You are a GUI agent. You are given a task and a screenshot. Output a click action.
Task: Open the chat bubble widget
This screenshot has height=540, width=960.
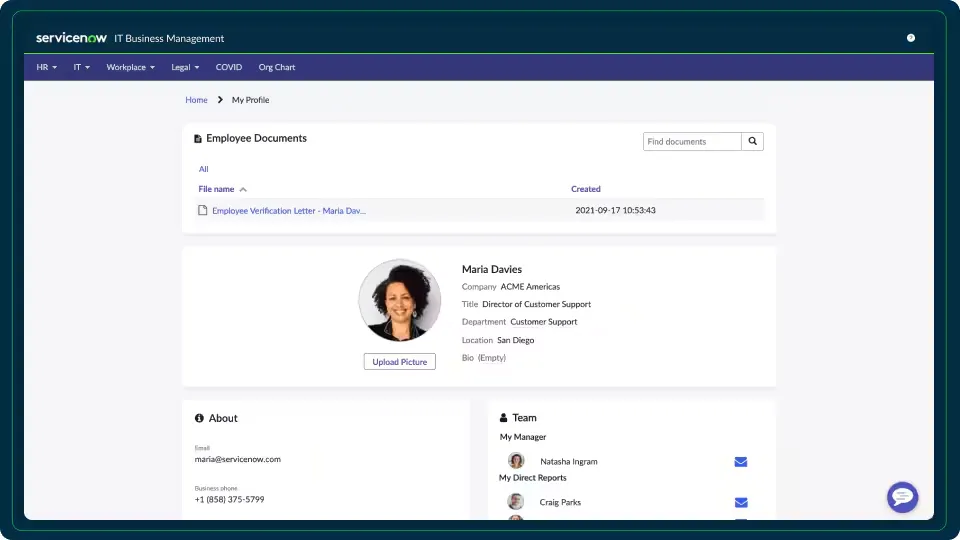[902, 497]
